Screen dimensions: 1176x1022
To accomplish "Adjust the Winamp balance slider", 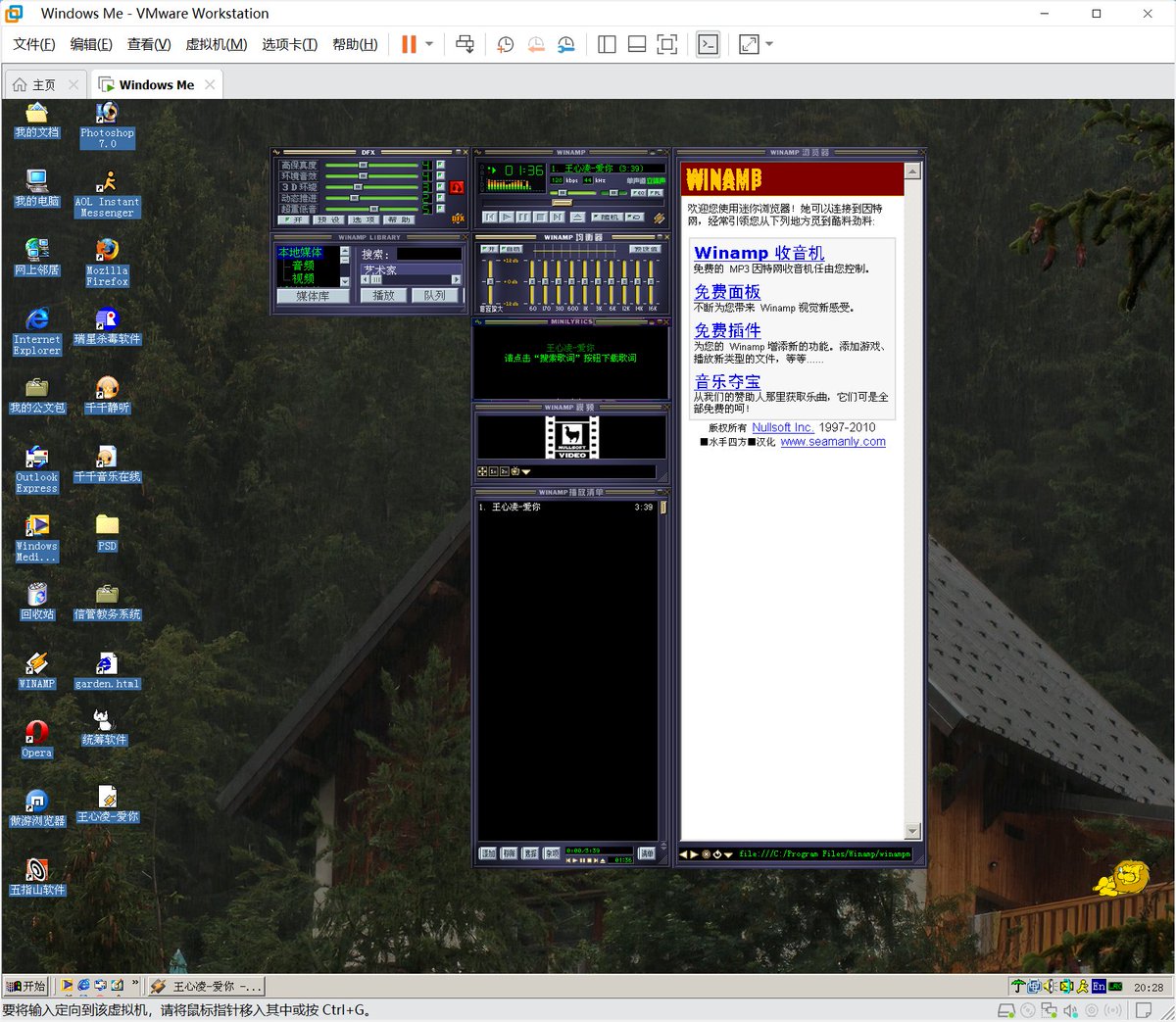I will [x=613, y=193].
